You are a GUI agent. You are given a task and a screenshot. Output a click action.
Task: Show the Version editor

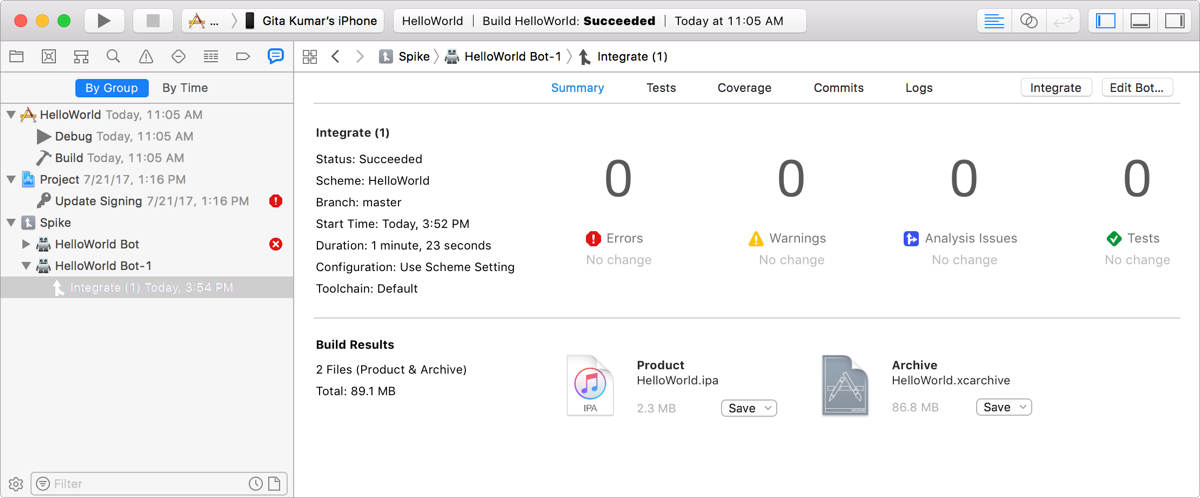click(1062, 20)
